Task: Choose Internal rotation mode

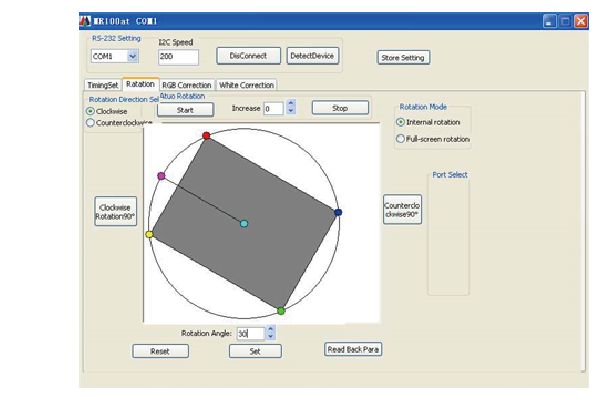Action: tap(401, 122)
